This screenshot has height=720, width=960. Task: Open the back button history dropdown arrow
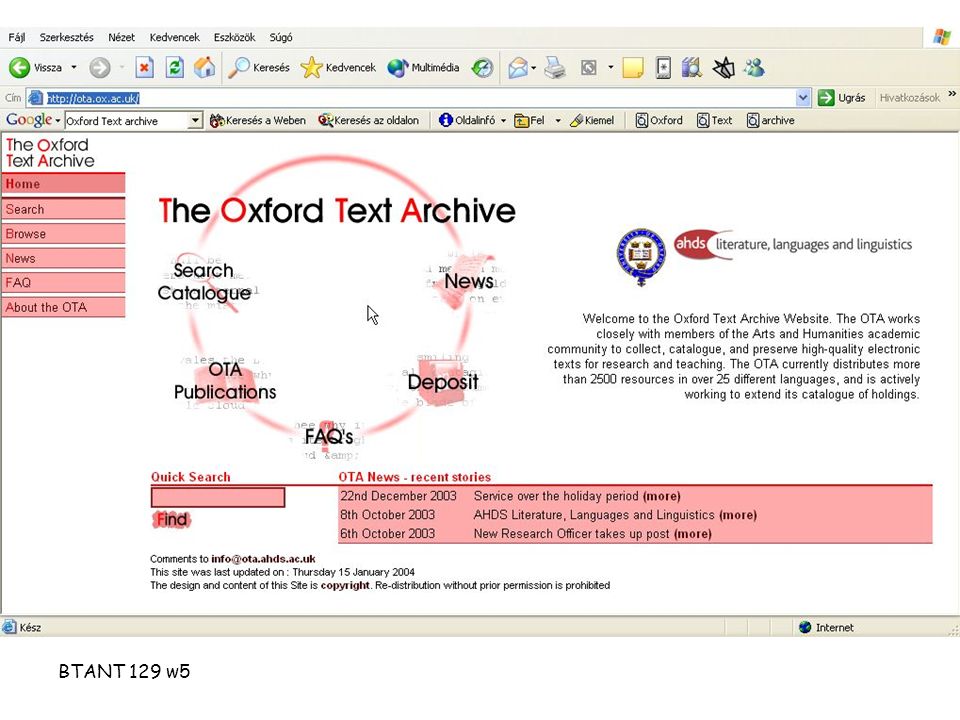click(74, 67)
